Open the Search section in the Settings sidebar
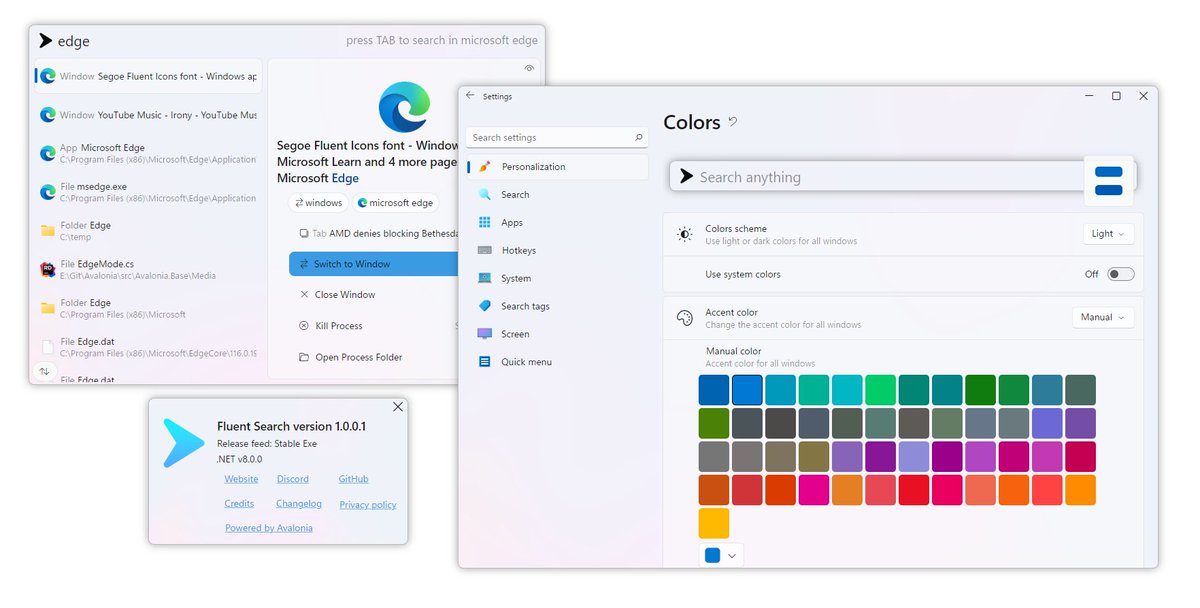Screen dimensions: 1200x608 click(557, 195)
